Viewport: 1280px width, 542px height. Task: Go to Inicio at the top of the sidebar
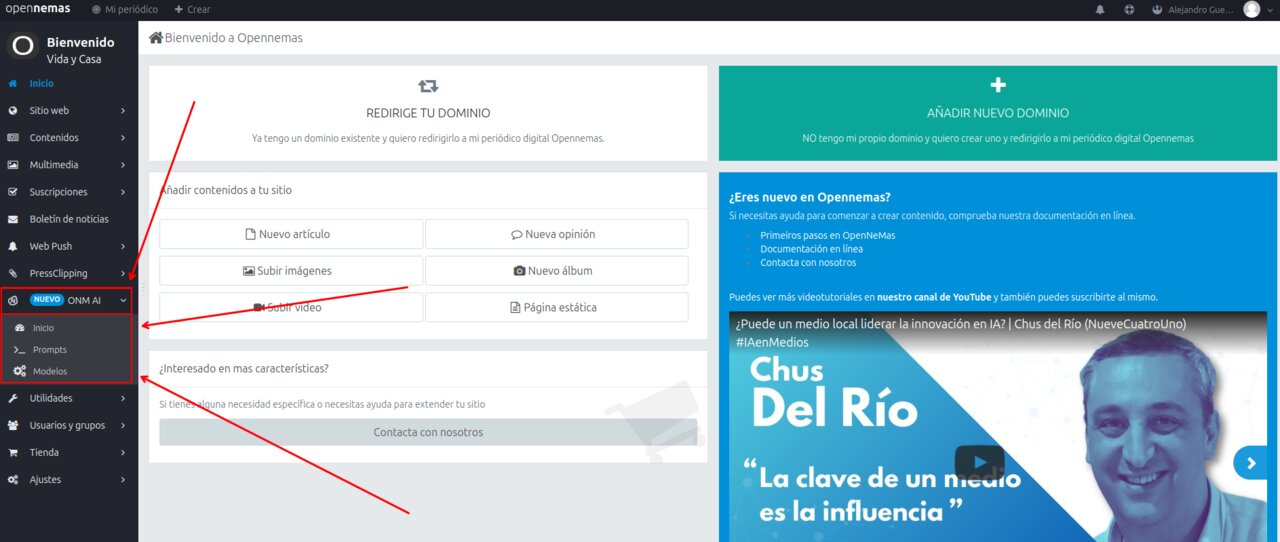[x=41, y=84]
